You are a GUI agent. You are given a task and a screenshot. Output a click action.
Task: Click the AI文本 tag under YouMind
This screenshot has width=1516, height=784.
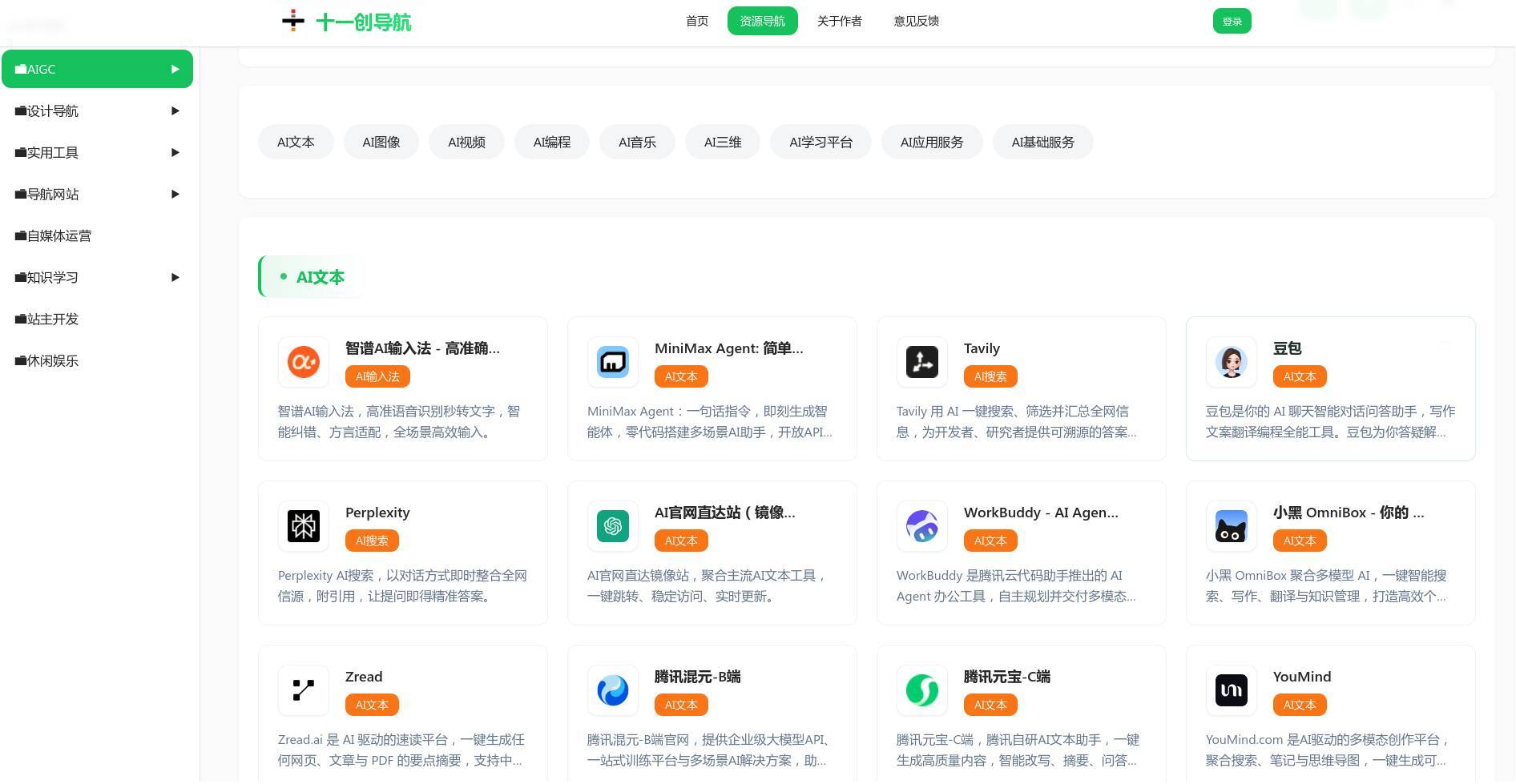(x=1300, y=705)
